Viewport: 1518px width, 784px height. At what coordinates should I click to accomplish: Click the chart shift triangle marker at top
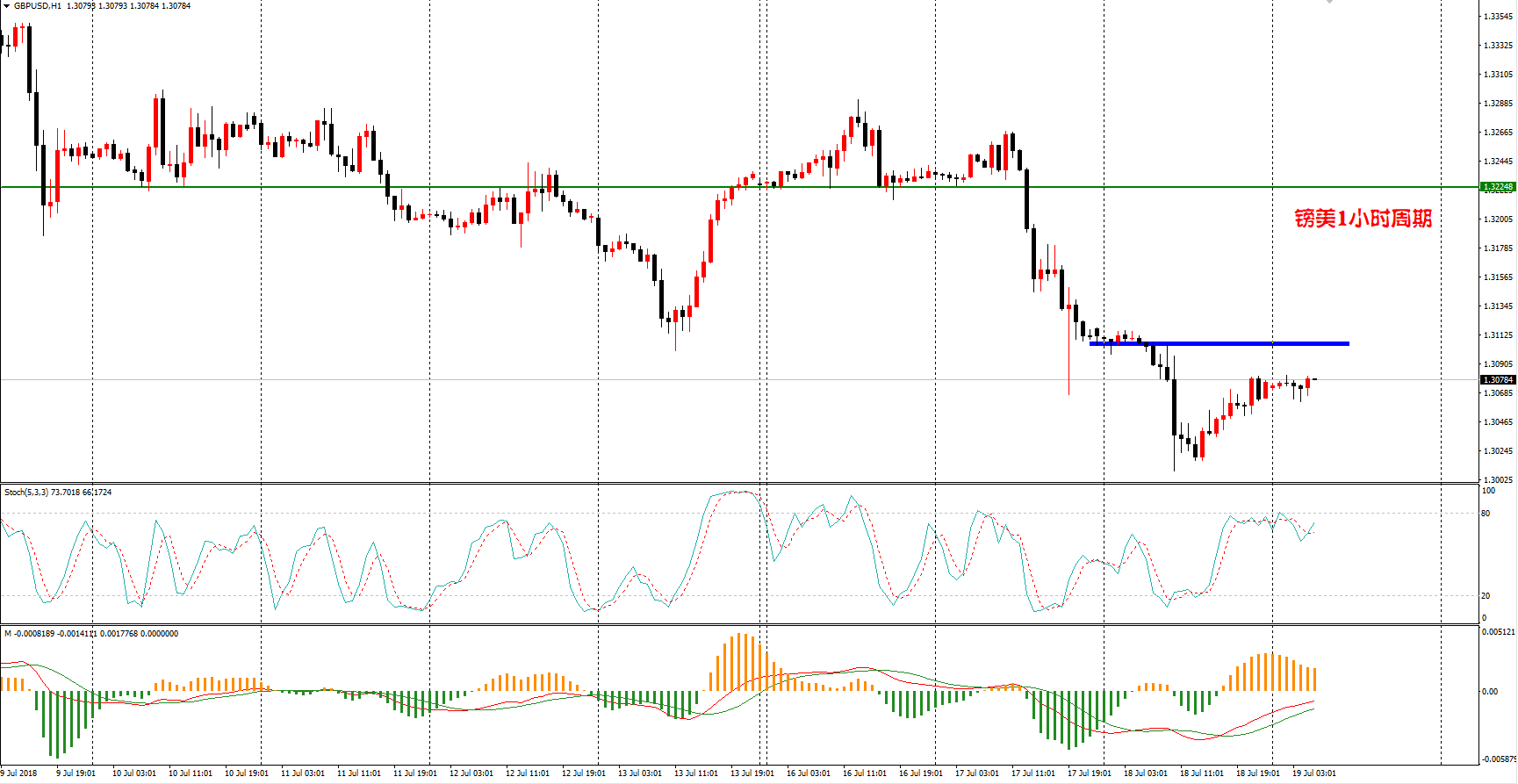(1329, 2)
